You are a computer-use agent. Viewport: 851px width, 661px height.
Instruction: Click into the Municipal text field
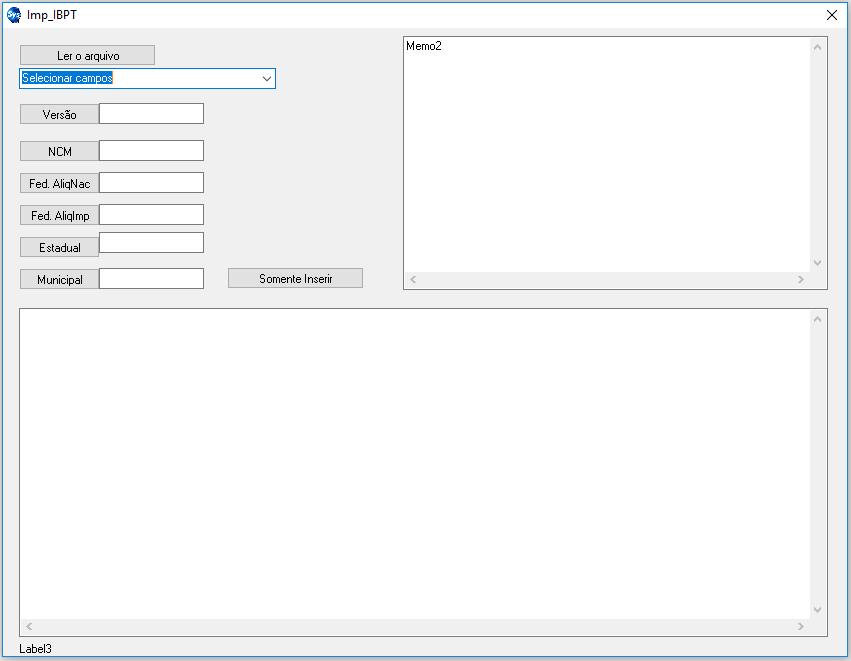point(151,279)
